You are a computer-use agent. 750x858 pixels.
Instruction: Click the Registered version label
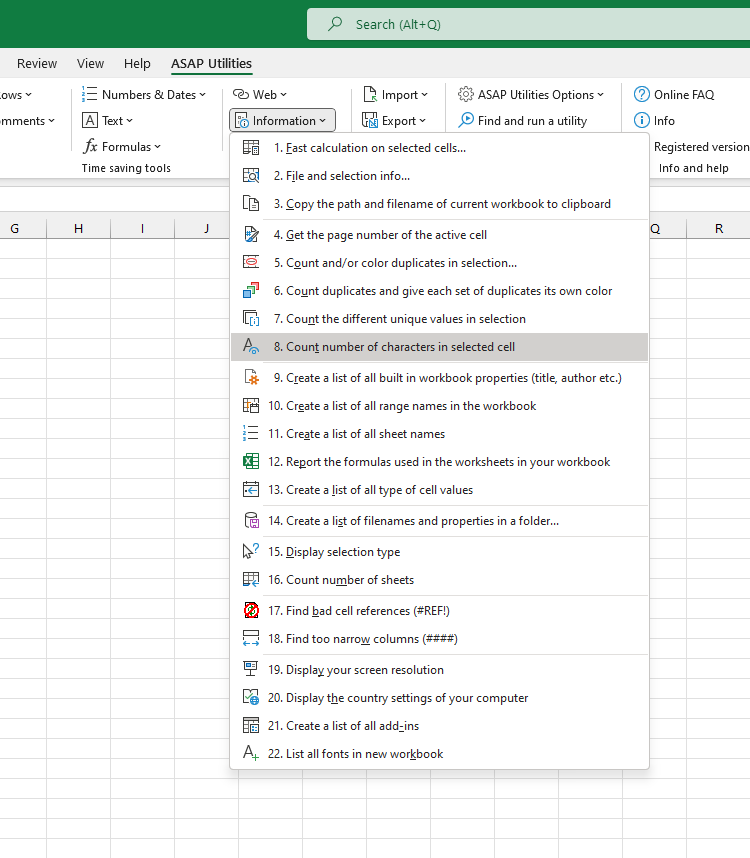pos(702,147)
